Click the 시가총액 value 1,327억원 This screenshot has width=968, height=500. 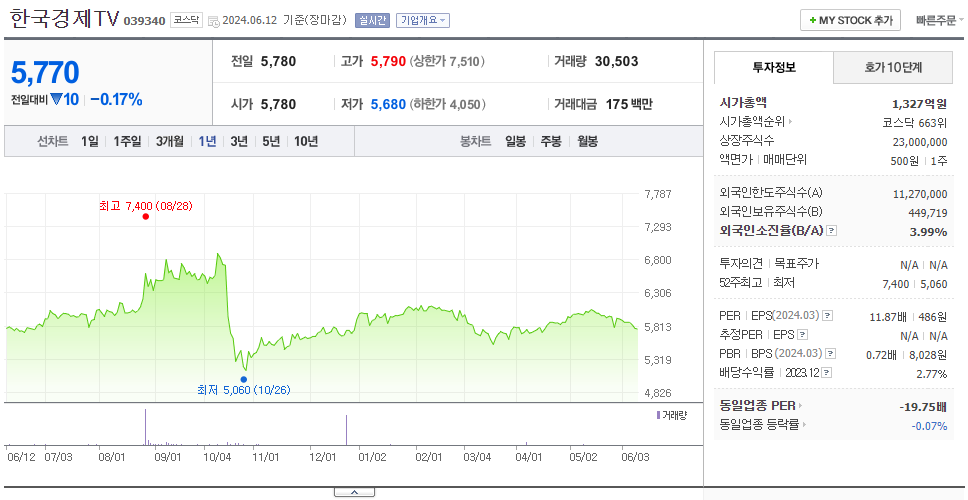coord(920,104)
